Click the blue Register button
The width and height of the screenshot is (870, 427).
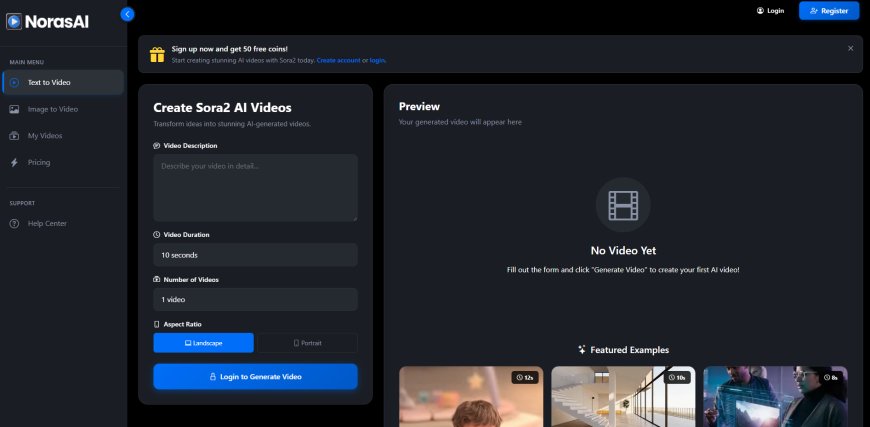click(829, 11)
